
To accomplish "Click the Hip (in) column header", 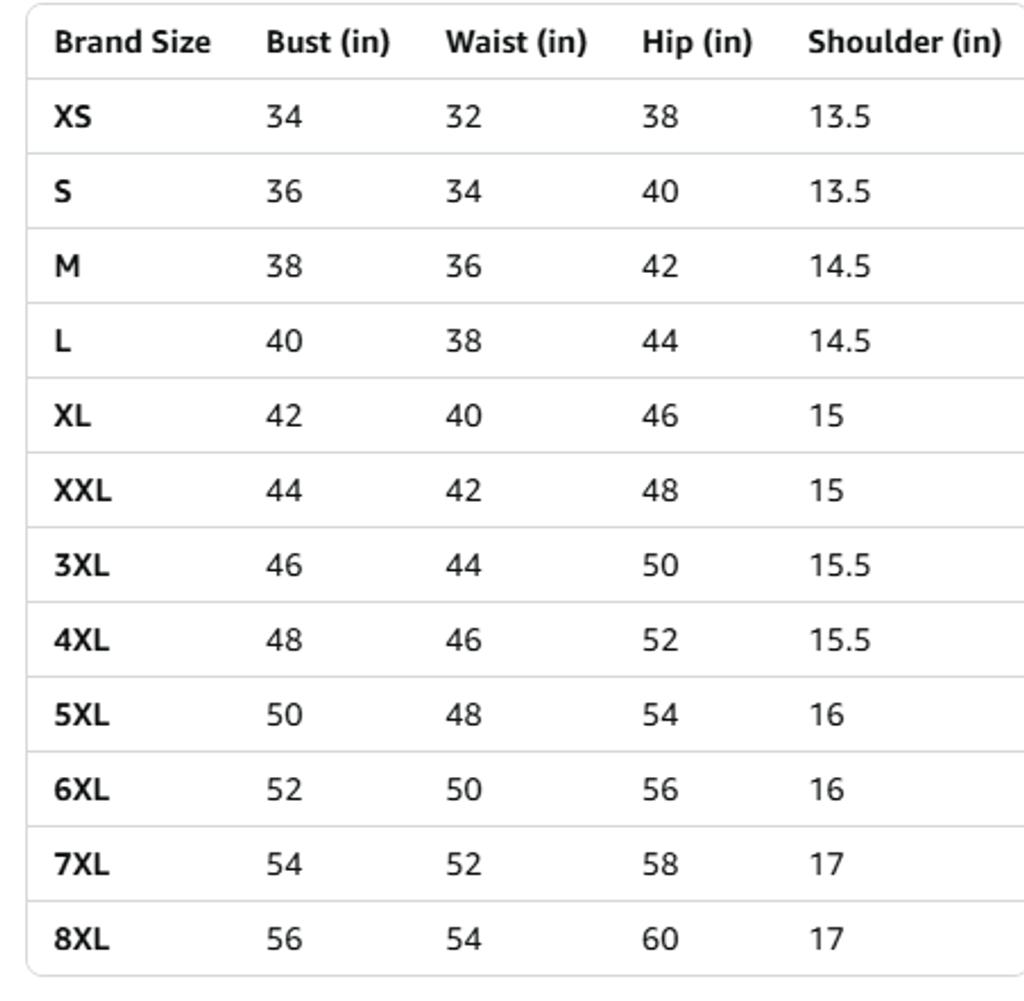I will pyautogui.click(x=696, y=42).
